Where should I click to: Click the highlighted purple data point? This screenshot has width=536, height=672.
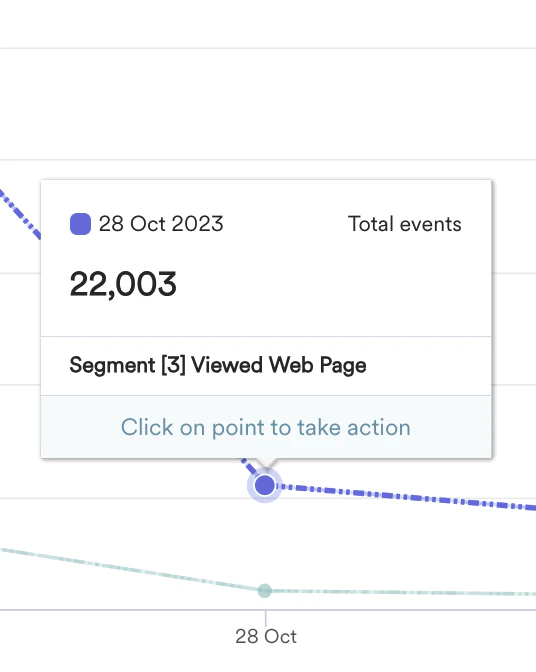[265, 486]
